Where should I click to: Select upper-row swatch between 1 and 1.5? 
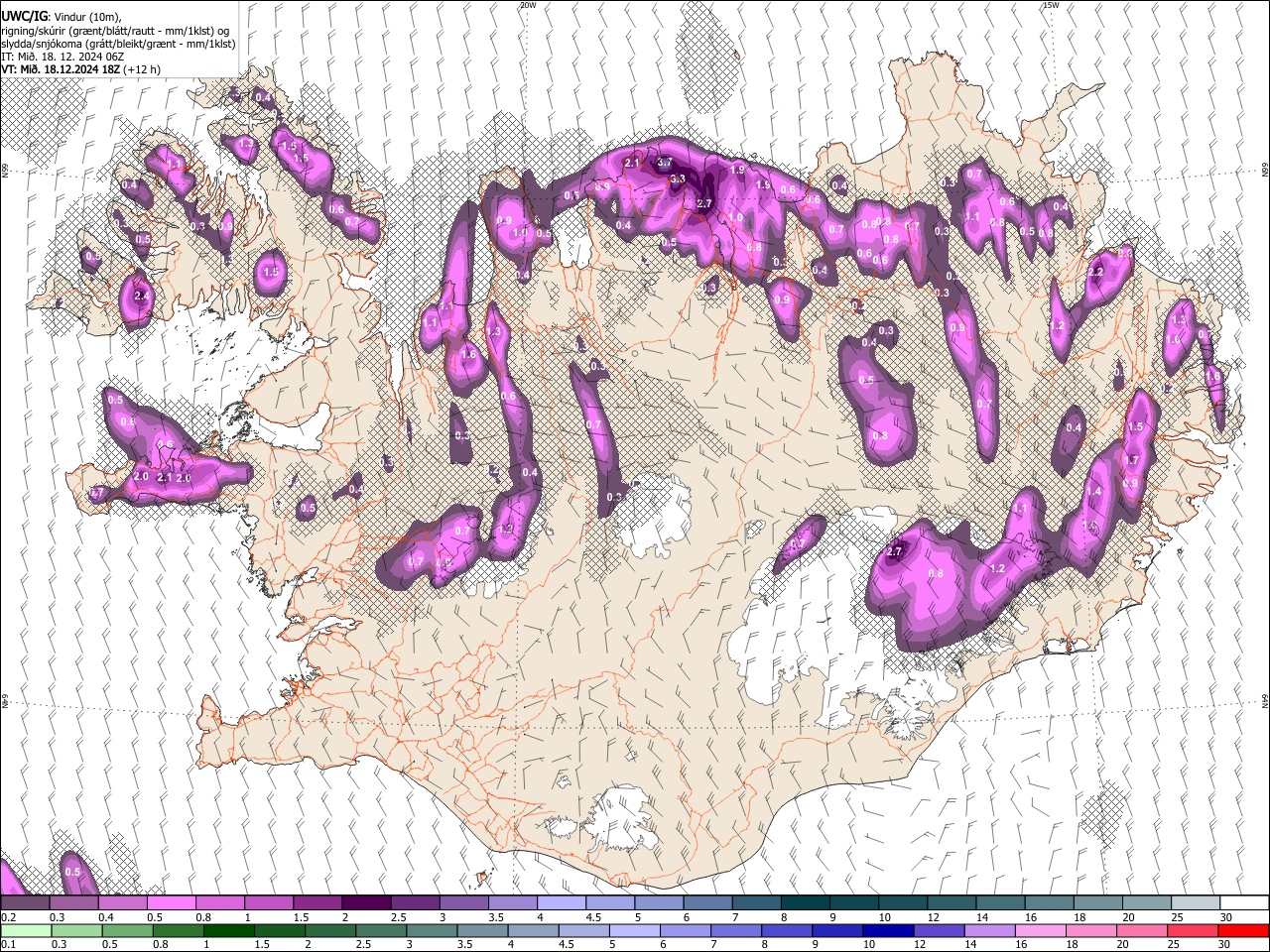click(x=268, y=902)
